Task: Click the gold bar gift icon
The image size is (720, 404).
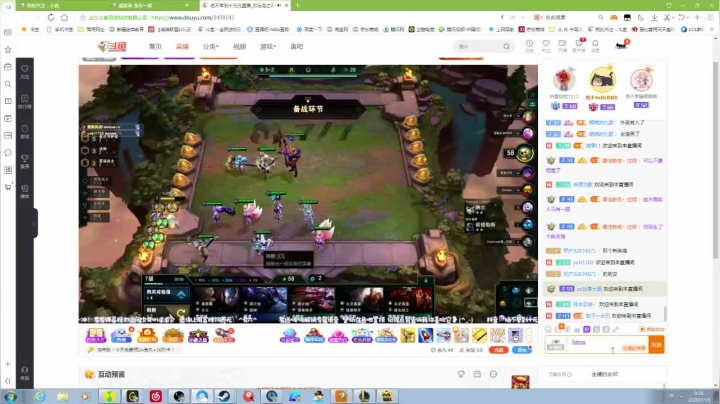Action: pyautogui.click(x=479, y=335)
